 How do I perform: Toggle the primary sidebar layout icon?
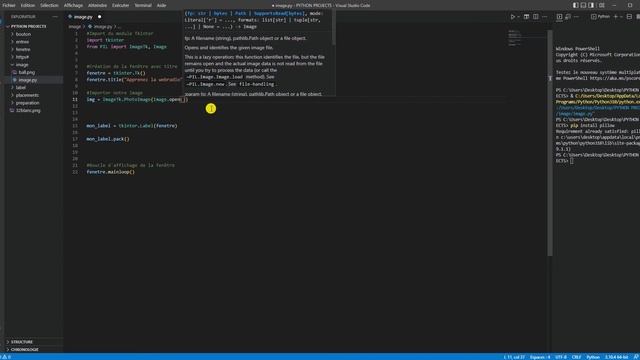click(x=576, y=5)
